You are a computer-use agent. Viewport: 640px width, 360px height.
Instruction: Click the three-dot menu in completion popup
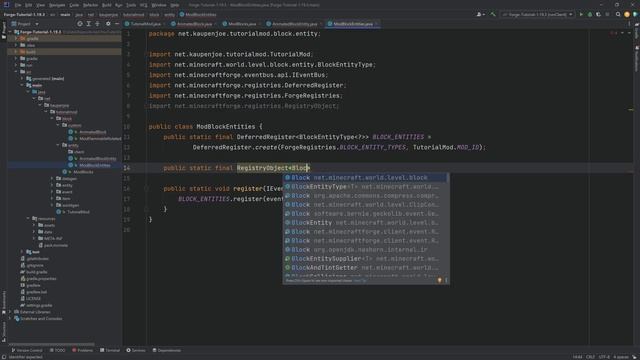(x=446, y=280)
